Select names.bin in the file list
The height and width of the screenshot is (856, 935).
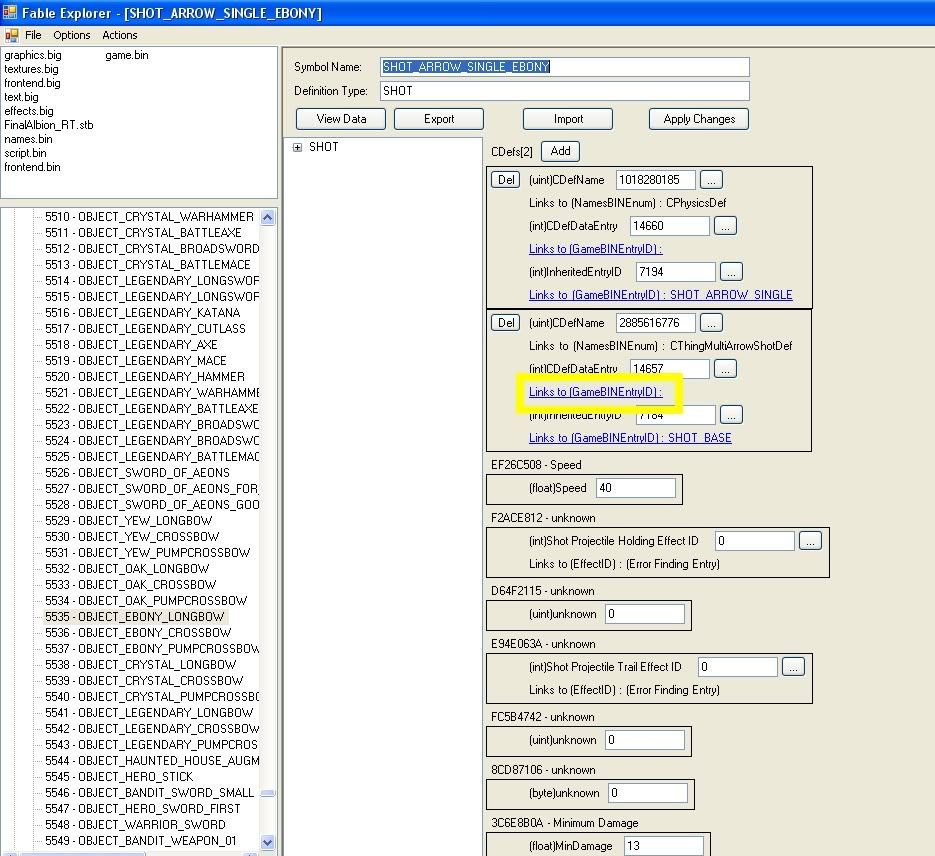(28, 139)
